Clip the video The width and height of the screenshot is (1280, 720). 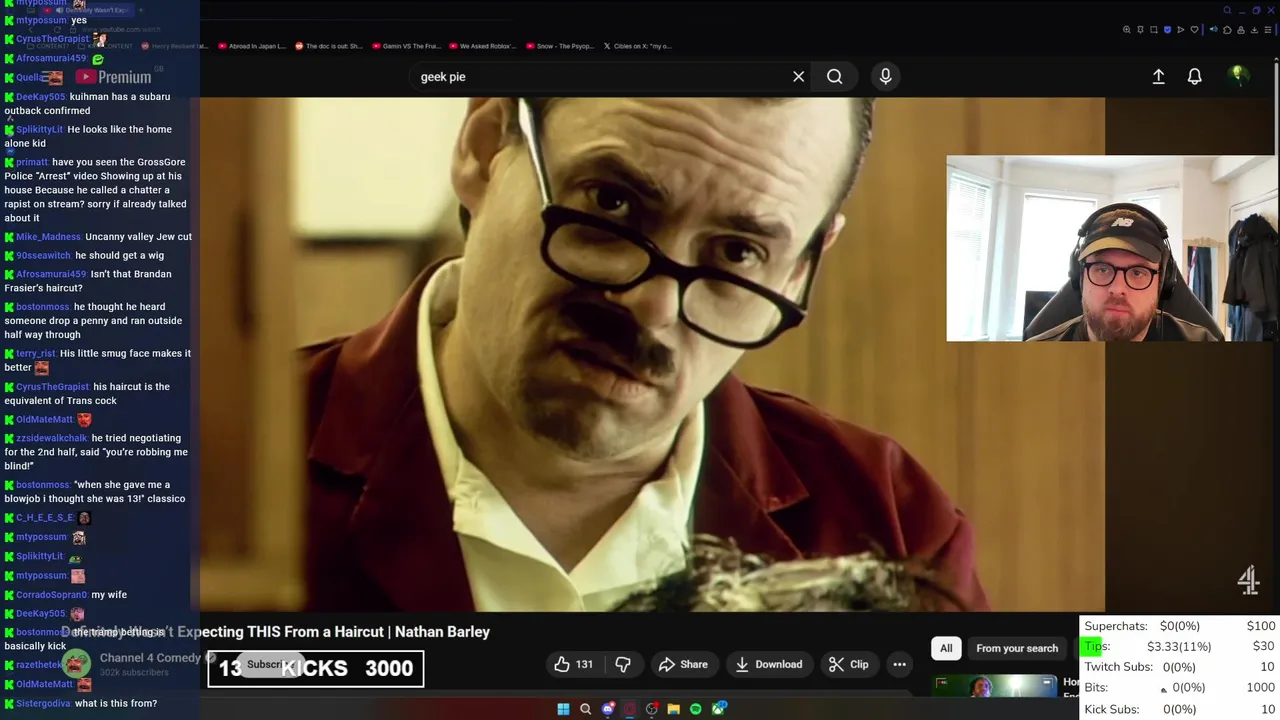848,664
